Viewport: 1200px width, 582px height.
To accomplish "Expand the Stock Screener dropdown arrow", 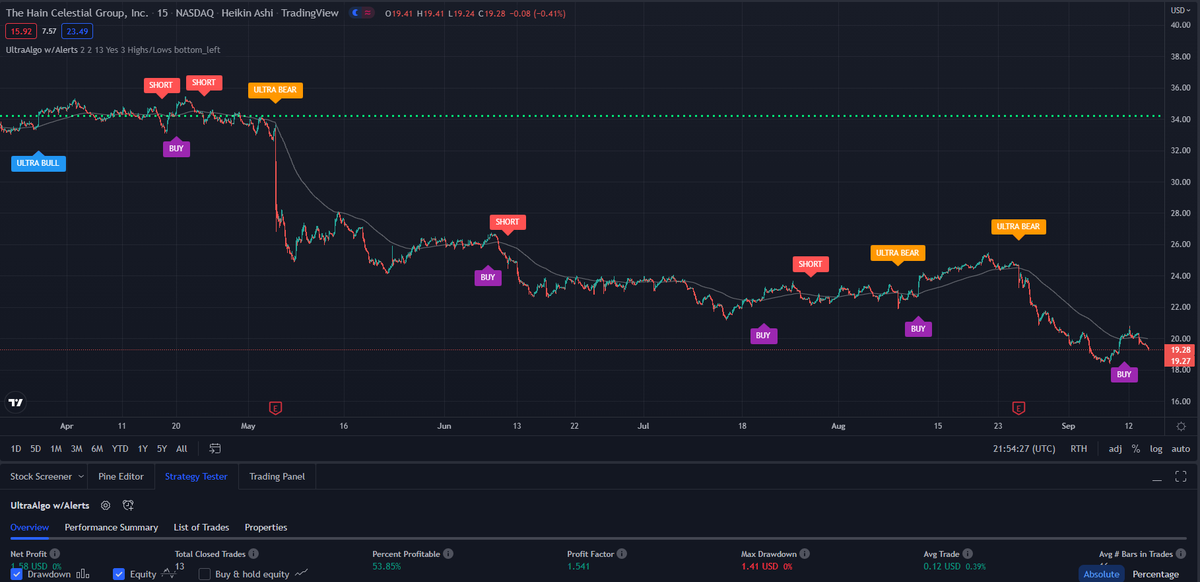I will click(81, 477).
